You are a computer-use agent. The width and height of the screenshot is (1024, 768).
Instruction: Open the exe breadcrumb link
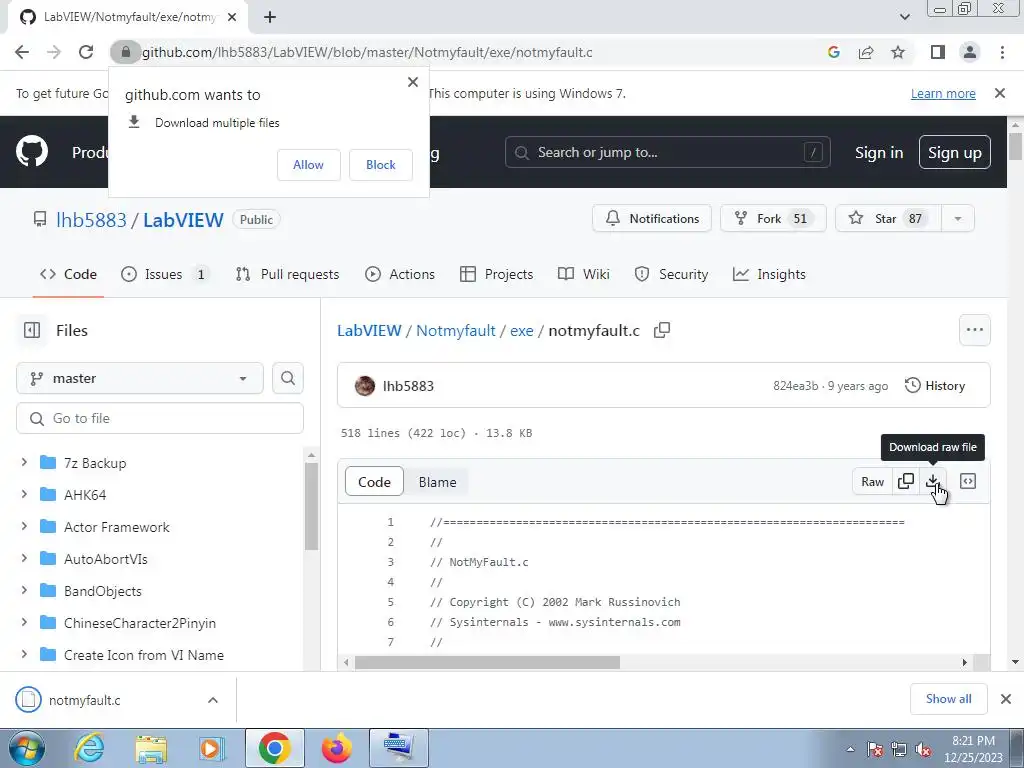521,330
